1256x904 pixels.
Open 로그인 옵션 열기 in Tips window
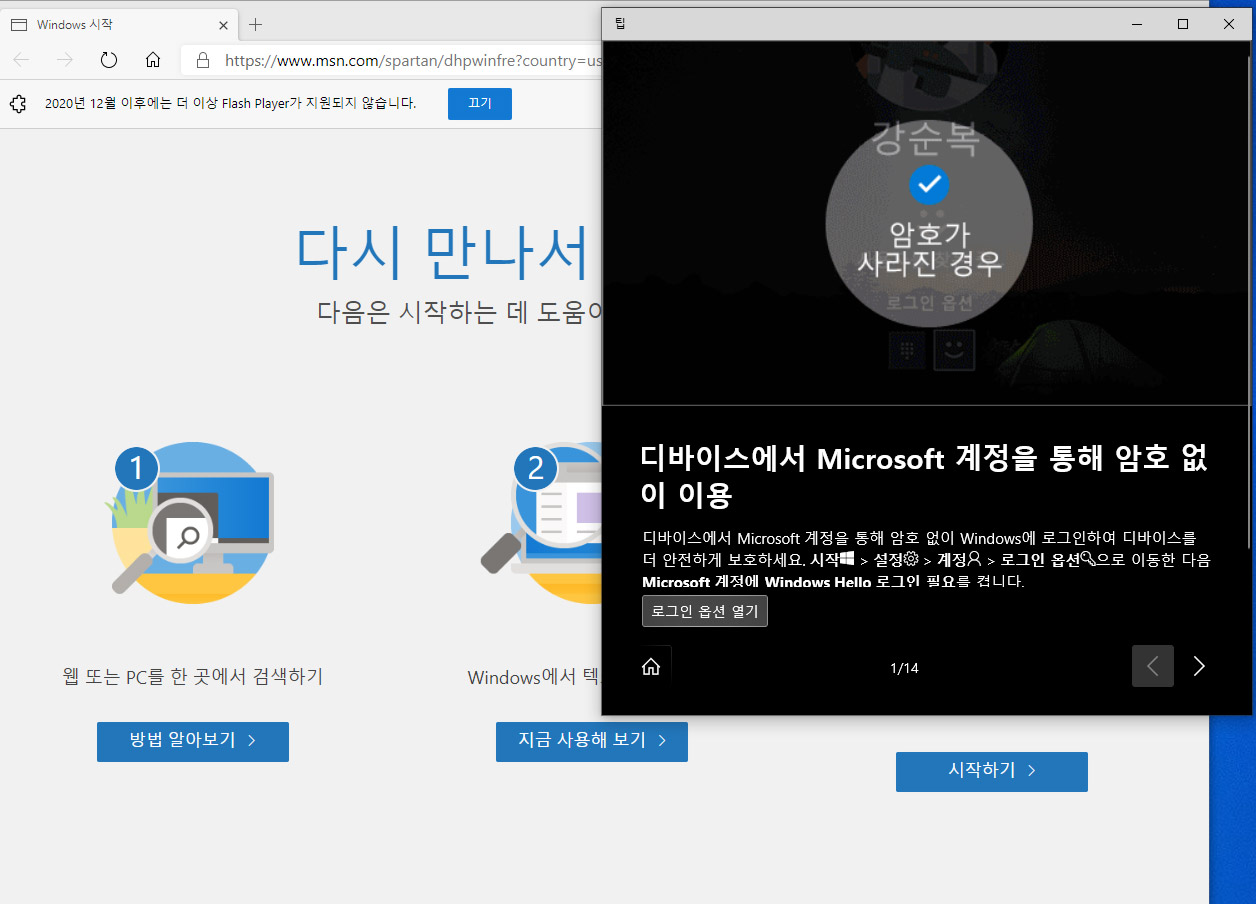[x=705, y=611]
